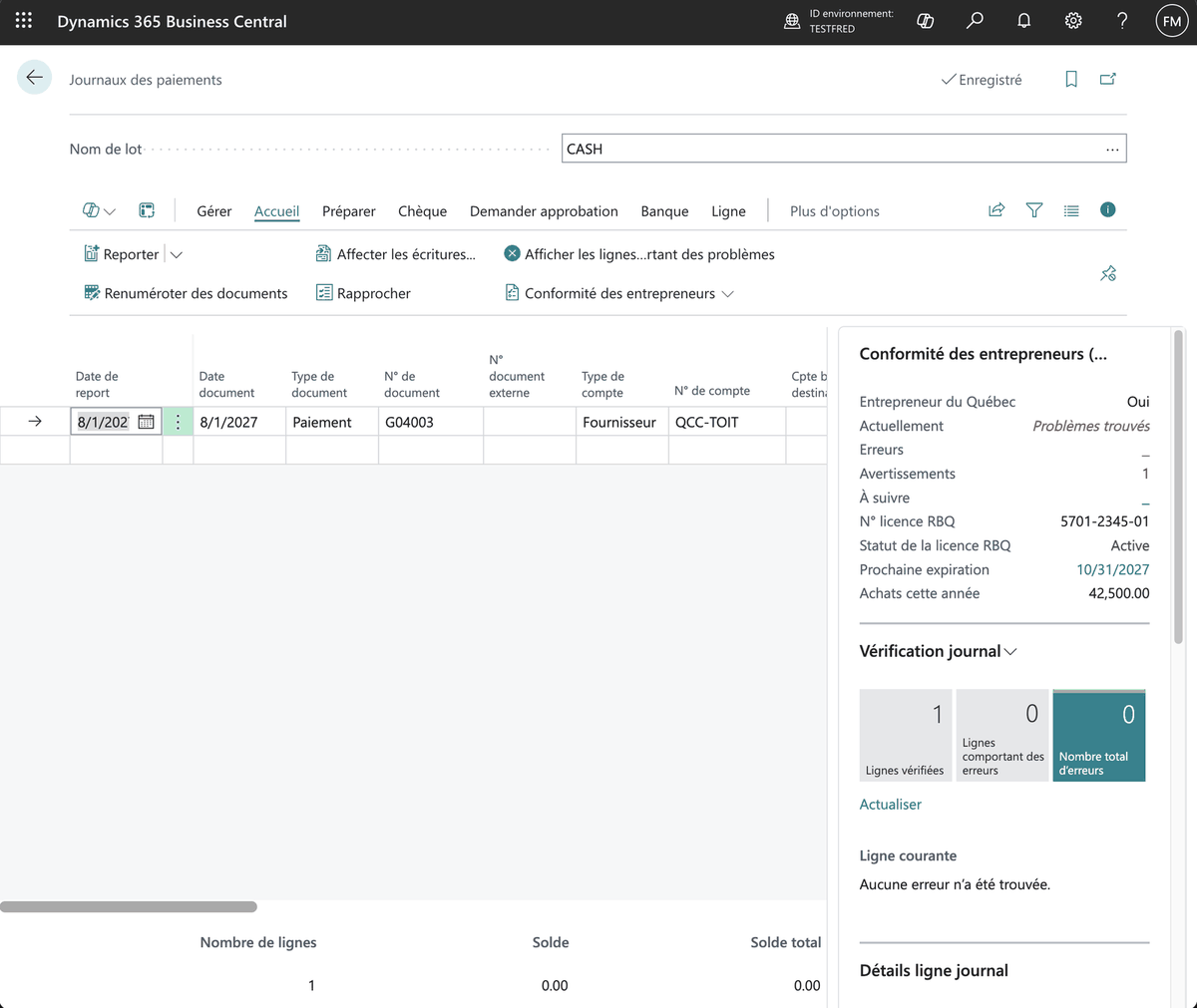The image size is (1197, 1008).
Task: Click the Reporter button
Action: pyautogui.click(x=122, y=254)
